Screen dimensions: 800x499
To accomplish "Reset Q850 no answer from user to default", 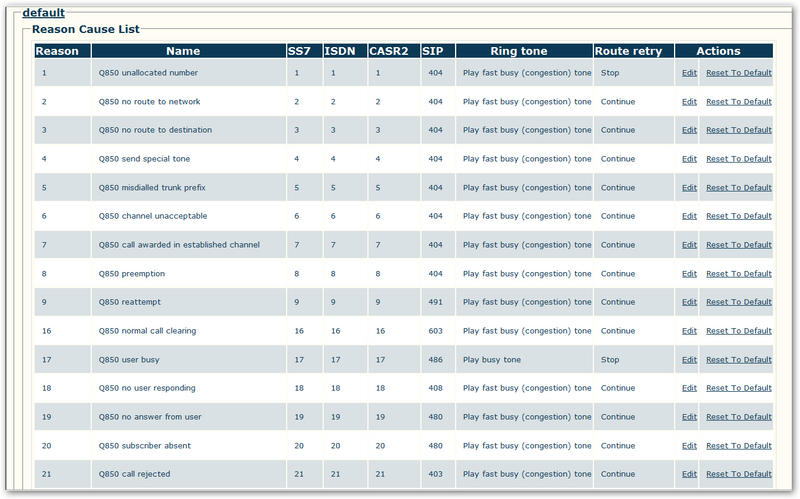I will [739, 417].
